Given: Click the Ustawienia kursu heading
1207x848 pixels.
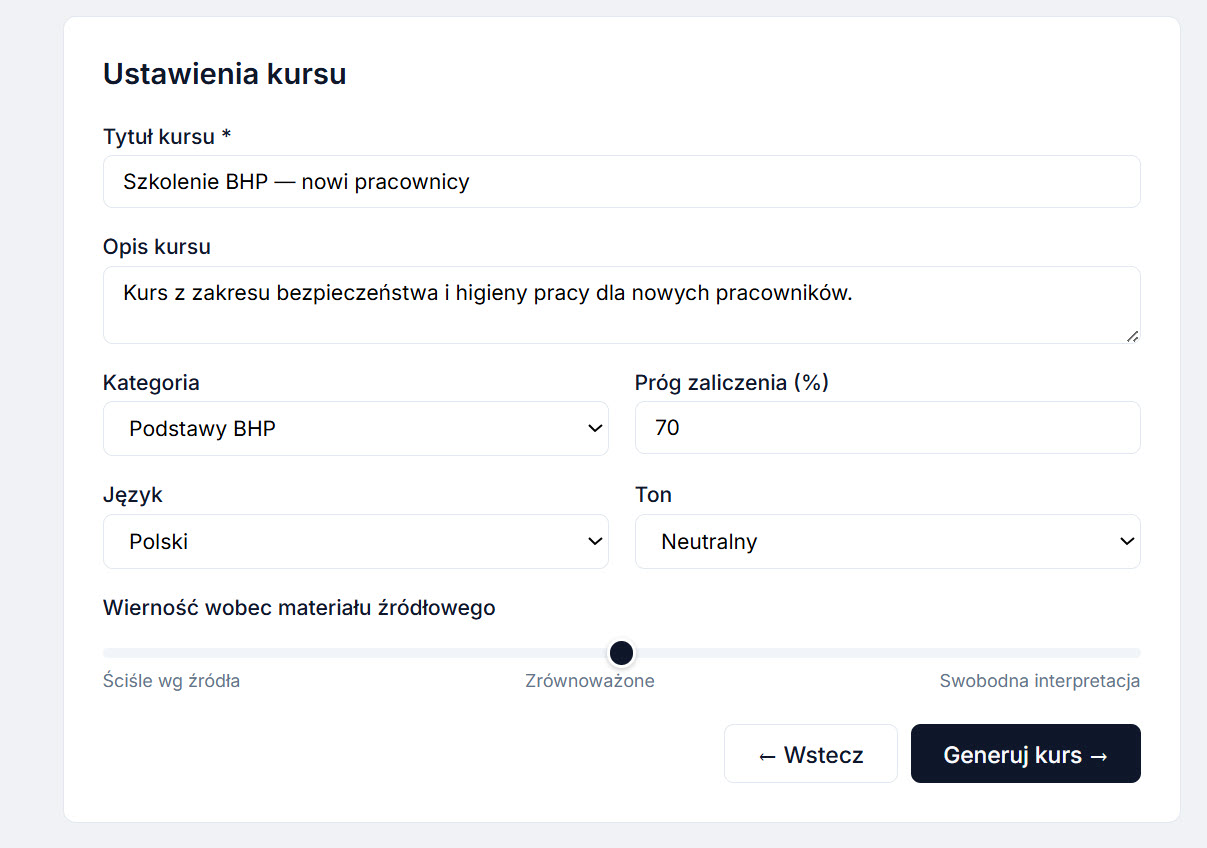Looking at the screenshot, I should (224, 73).
